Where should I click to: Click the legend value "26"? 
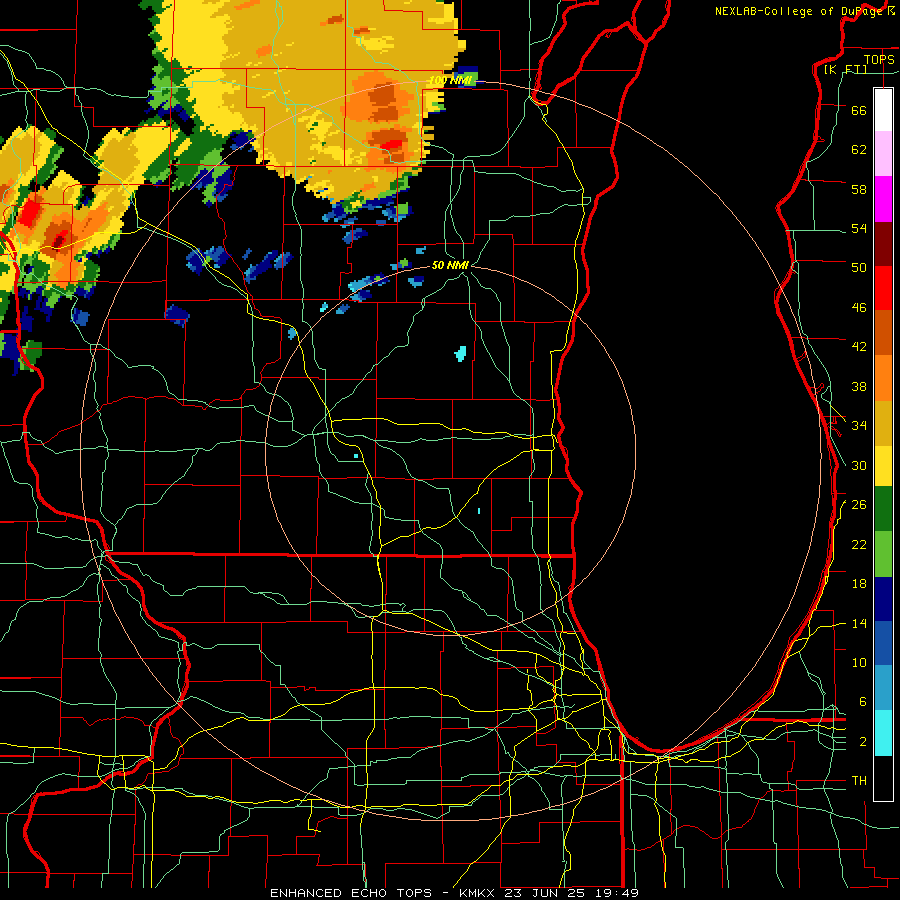859,505
